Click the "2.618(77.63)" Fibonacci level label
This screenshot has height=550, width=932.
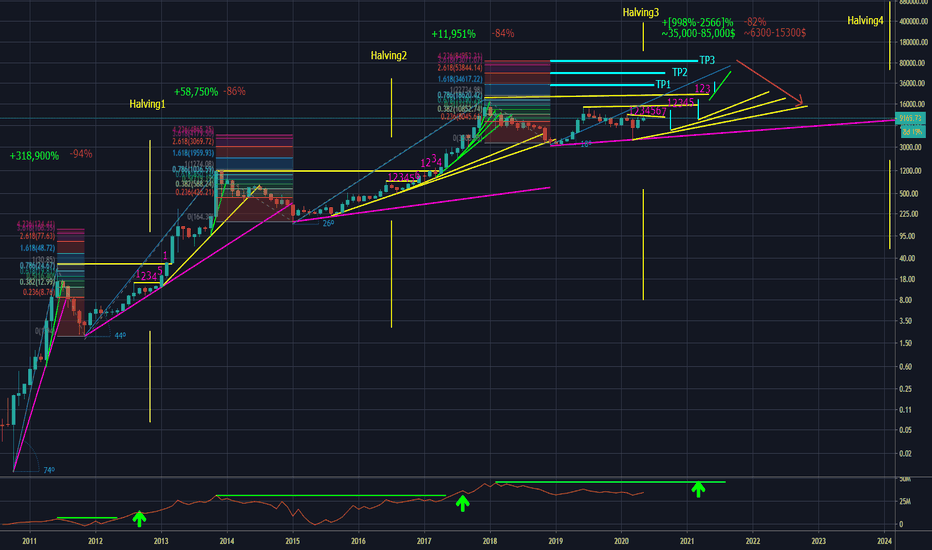pyautogui.click(x=37, y=237)
